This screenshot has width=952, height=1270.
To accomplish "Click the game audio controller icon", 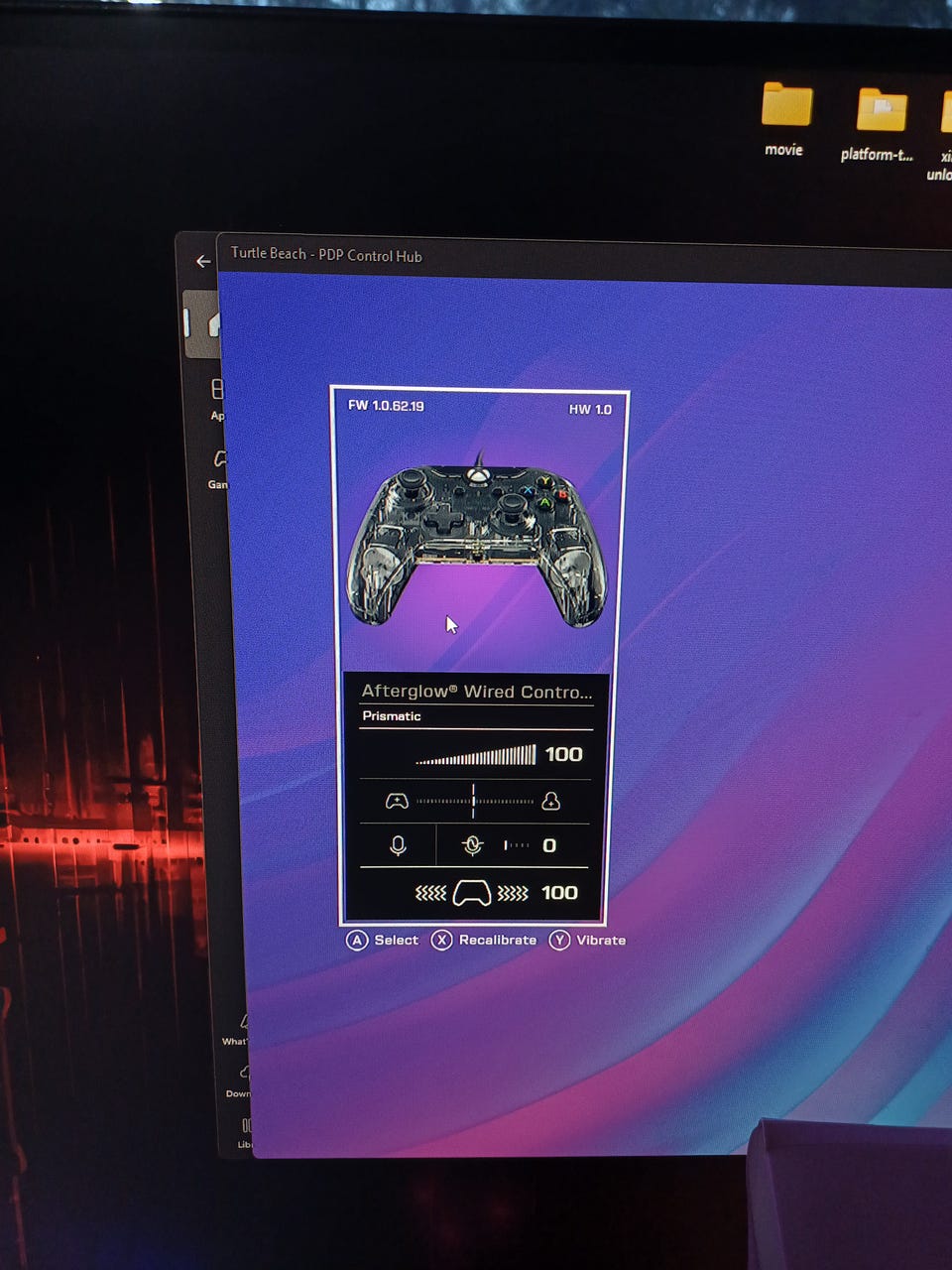I will point(397,801).
